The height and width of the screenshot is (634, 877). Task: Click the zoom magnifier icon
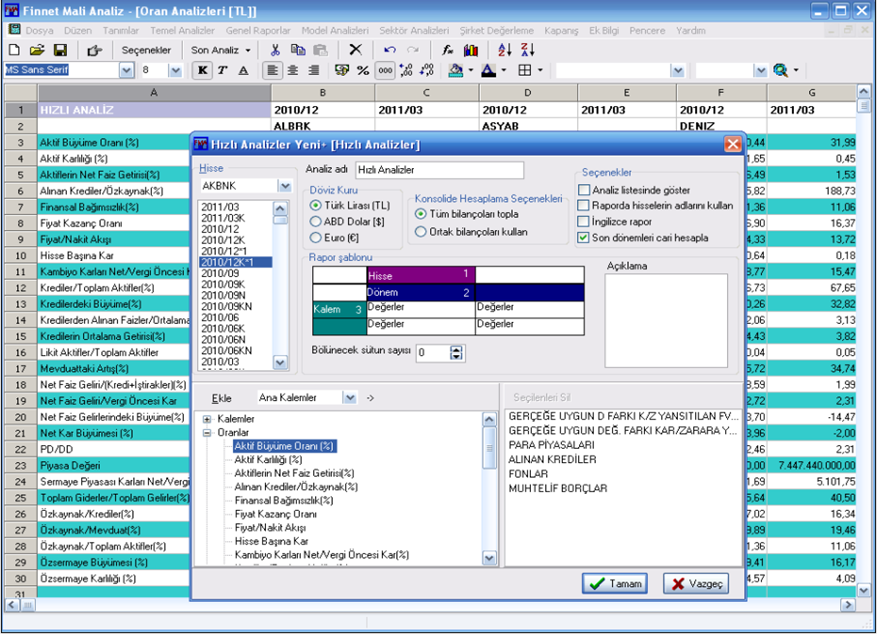tap(780, 70)
